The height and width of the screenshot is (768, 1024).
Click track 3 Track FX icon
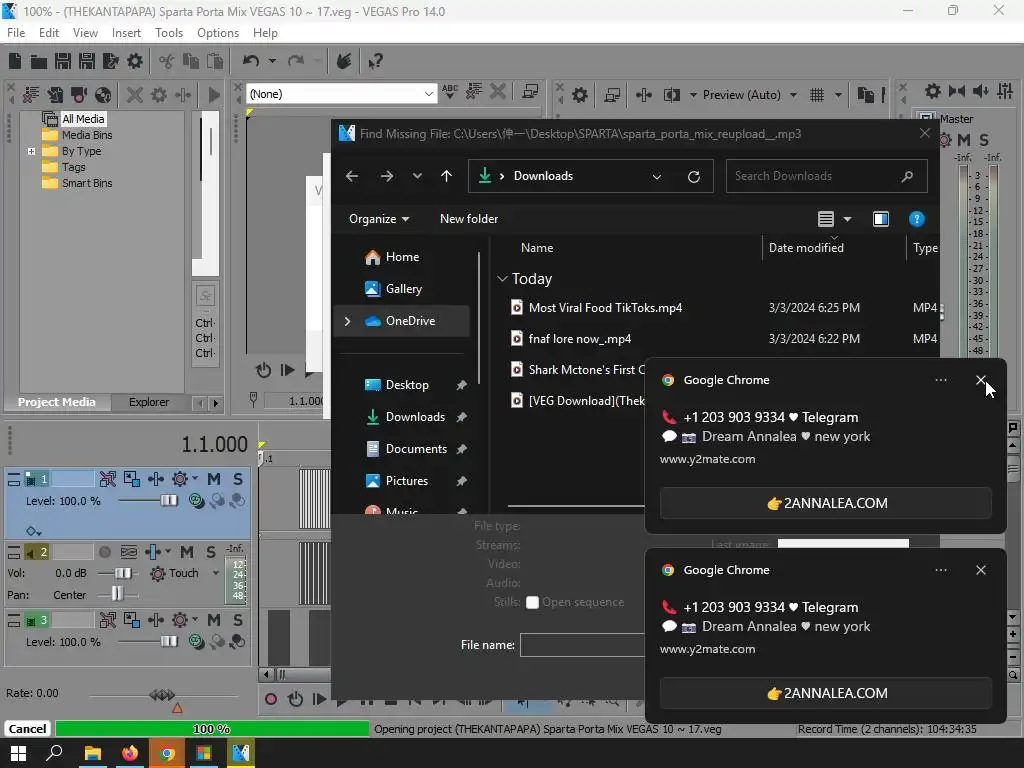(x=180, y=620)
